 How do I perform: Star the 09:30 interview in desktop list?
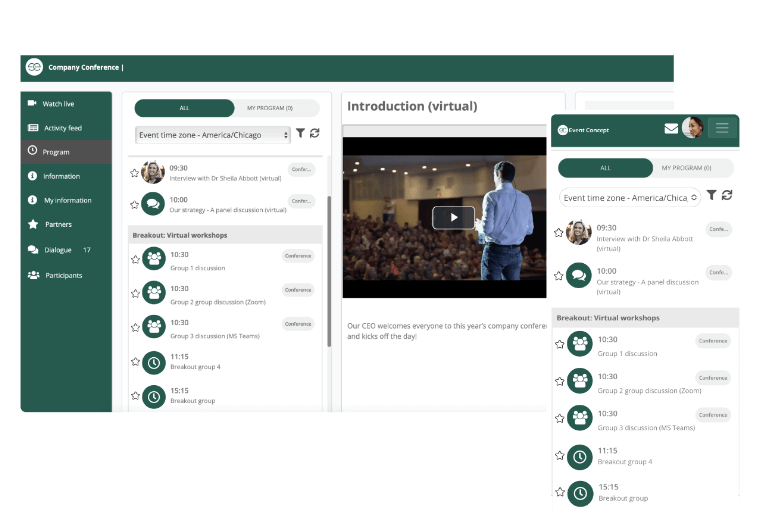(x=134, y=173)
